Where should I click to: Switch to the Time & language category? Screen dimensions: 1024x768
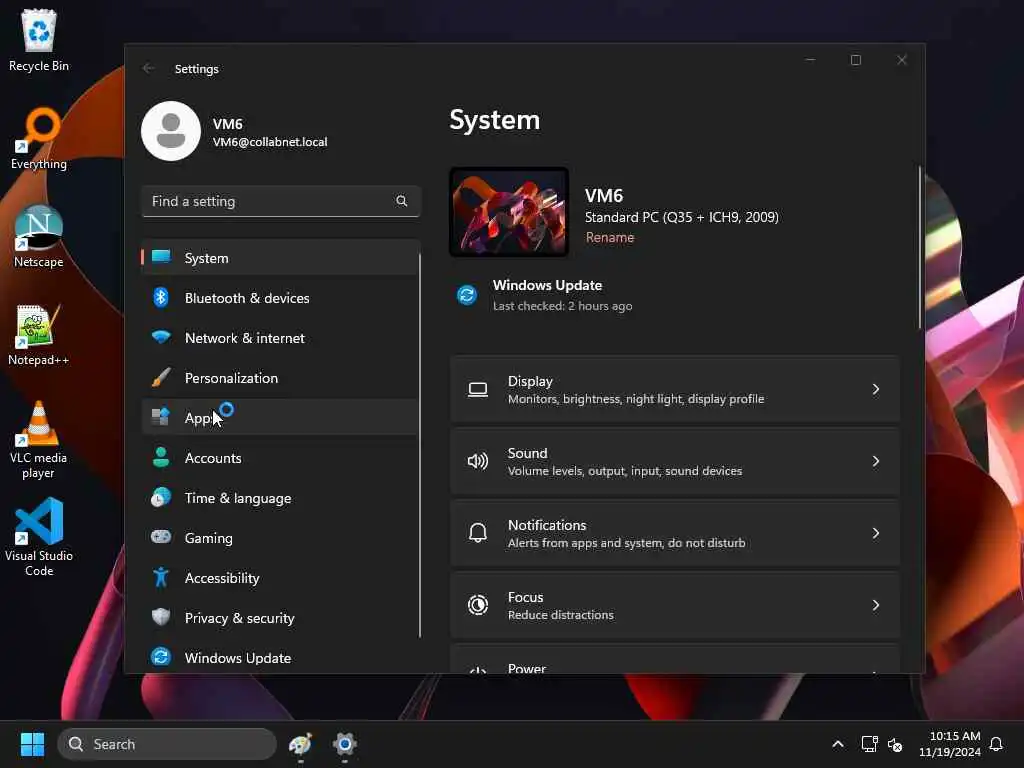(x=280, y=498)
